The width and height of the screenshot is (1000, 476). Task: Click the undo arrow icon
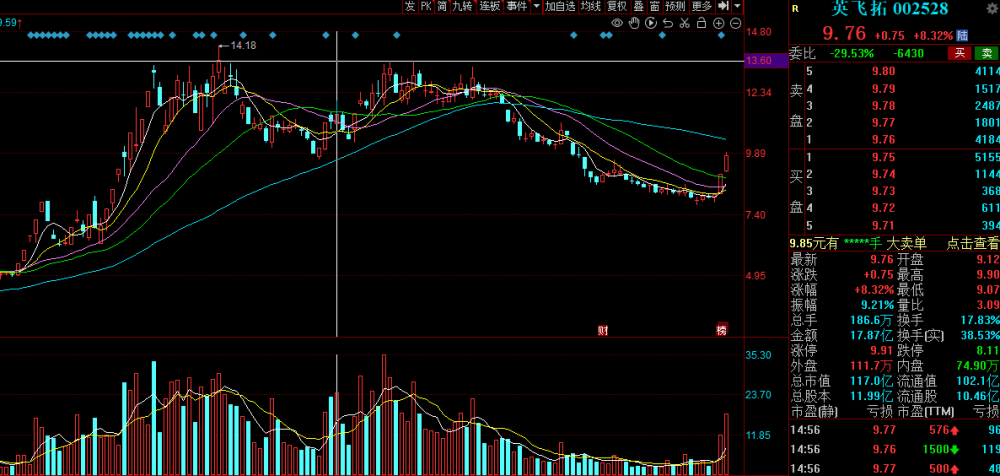tap(667, 22)
